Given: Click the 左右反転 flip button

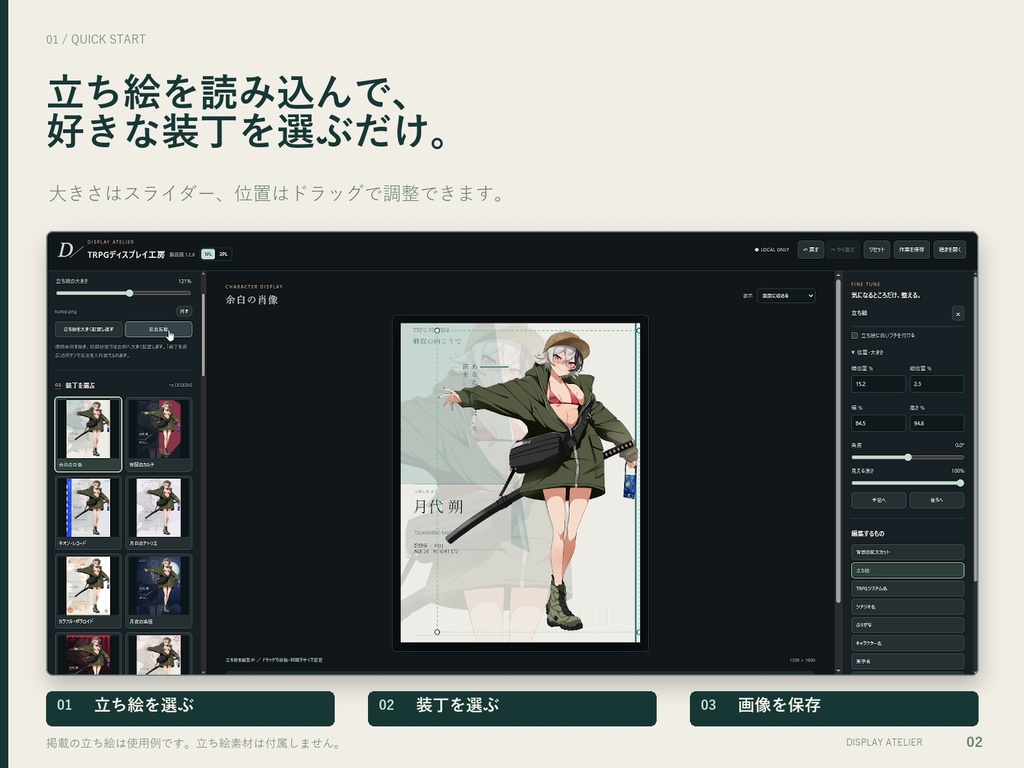Looking at the screenshot, I should point(159,329).
